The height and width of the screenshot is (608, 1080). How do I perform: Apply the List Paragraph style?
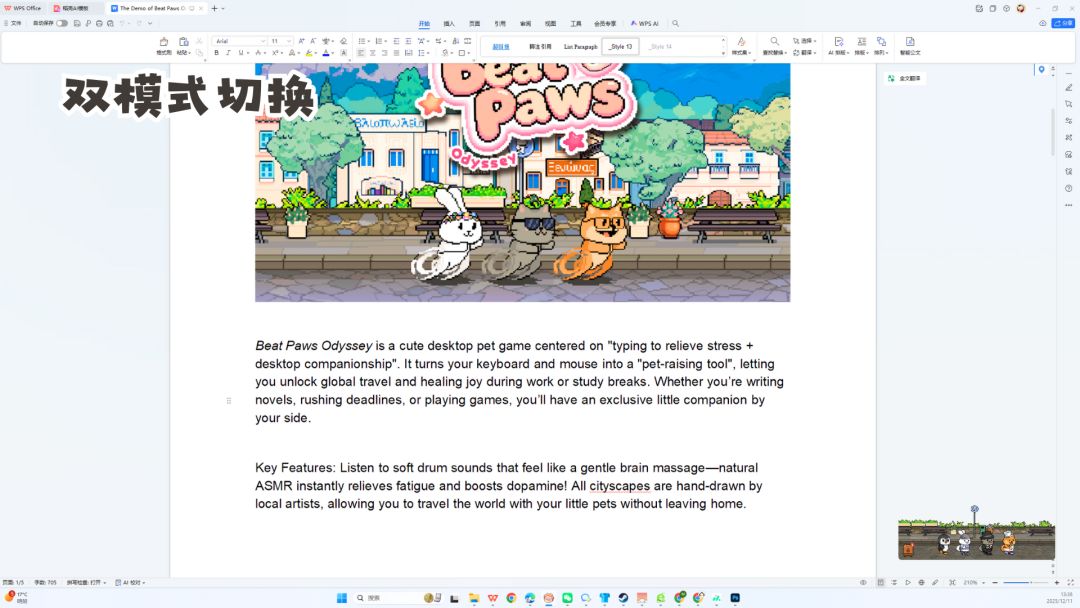[x=581, y=46]
